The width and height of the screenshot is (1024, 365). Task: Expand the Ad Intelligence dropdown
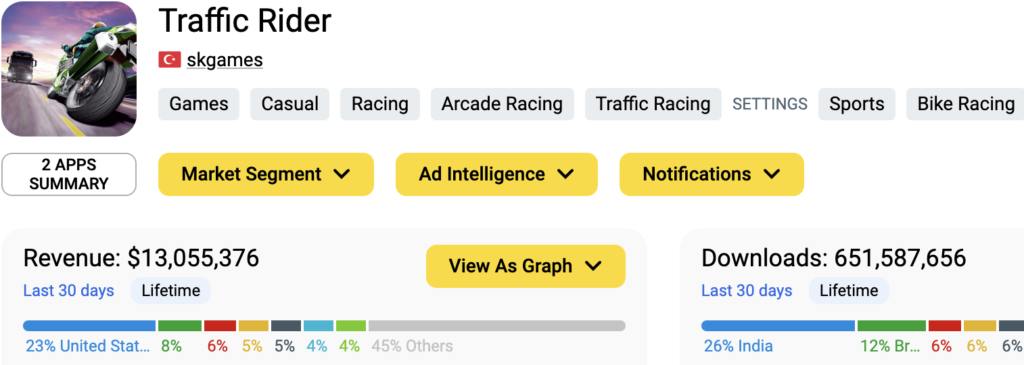[x=496, y=174]
